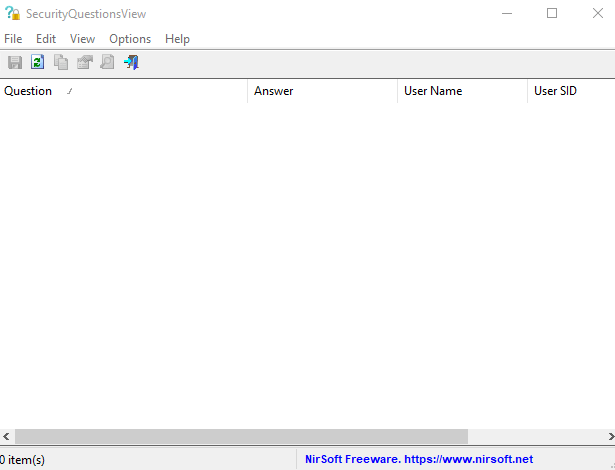Open the View menu

point(82,39)
